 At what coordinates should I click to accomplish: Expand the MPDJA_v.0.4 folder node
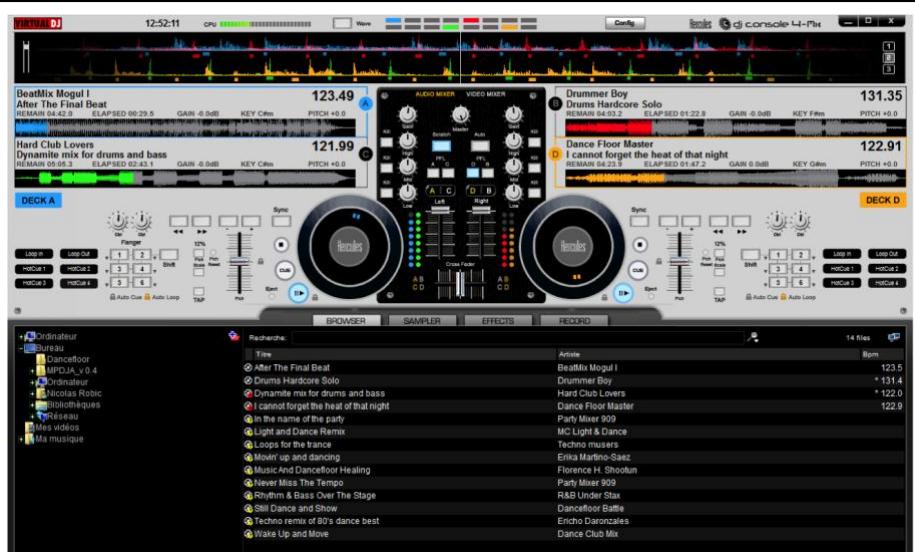[x=32, y=371]
